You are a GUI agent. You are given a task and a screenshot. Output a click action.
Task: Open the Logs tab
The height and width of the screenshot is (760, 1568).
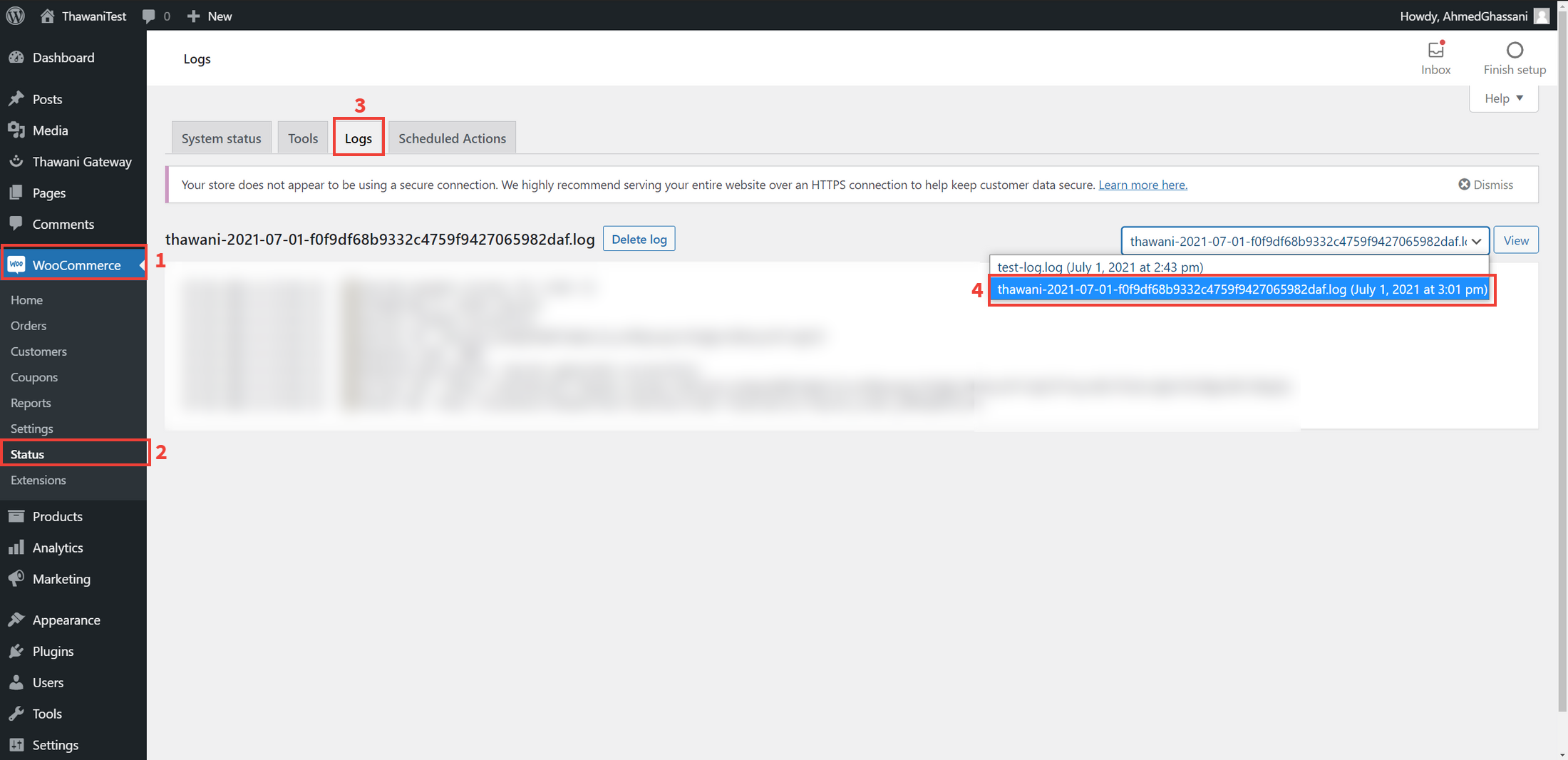[359, 138]
